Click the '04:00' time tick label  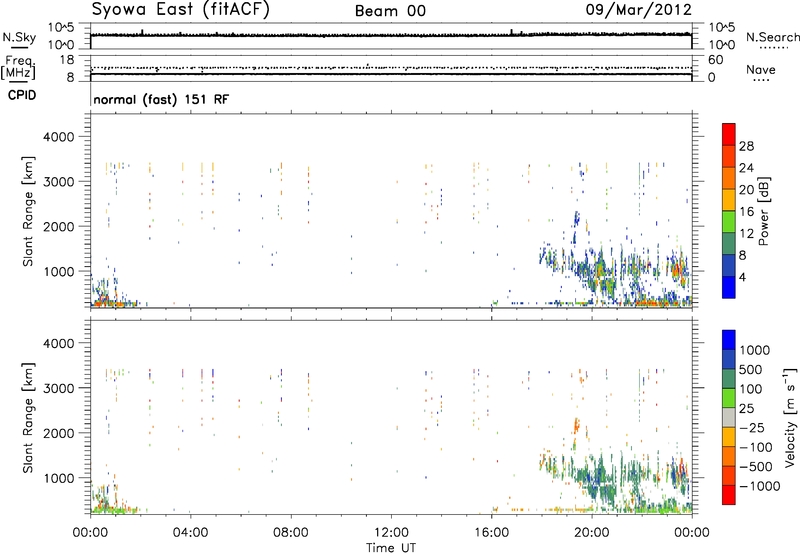click(190, 533)
